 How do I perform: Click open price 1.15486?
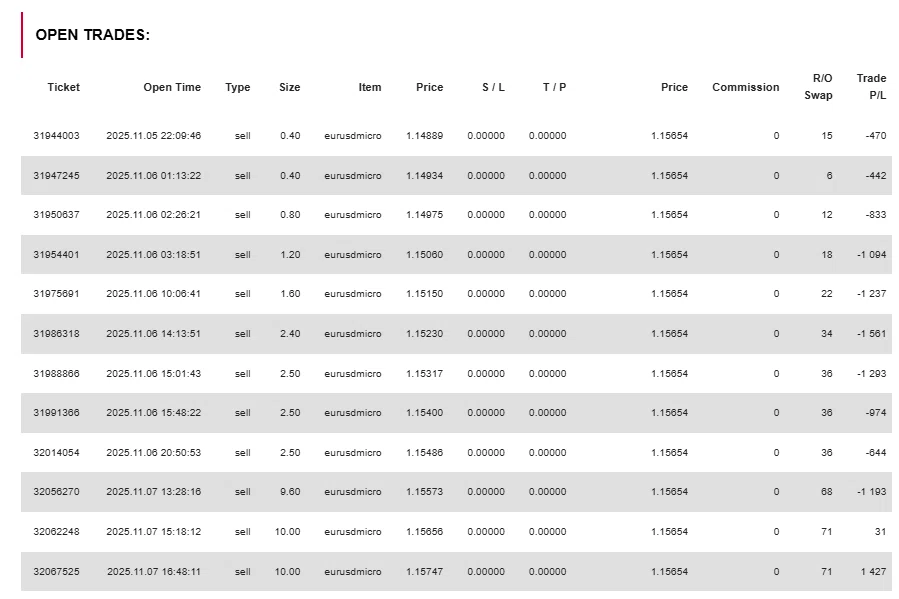pyautogui.click(x=424, y=453)
